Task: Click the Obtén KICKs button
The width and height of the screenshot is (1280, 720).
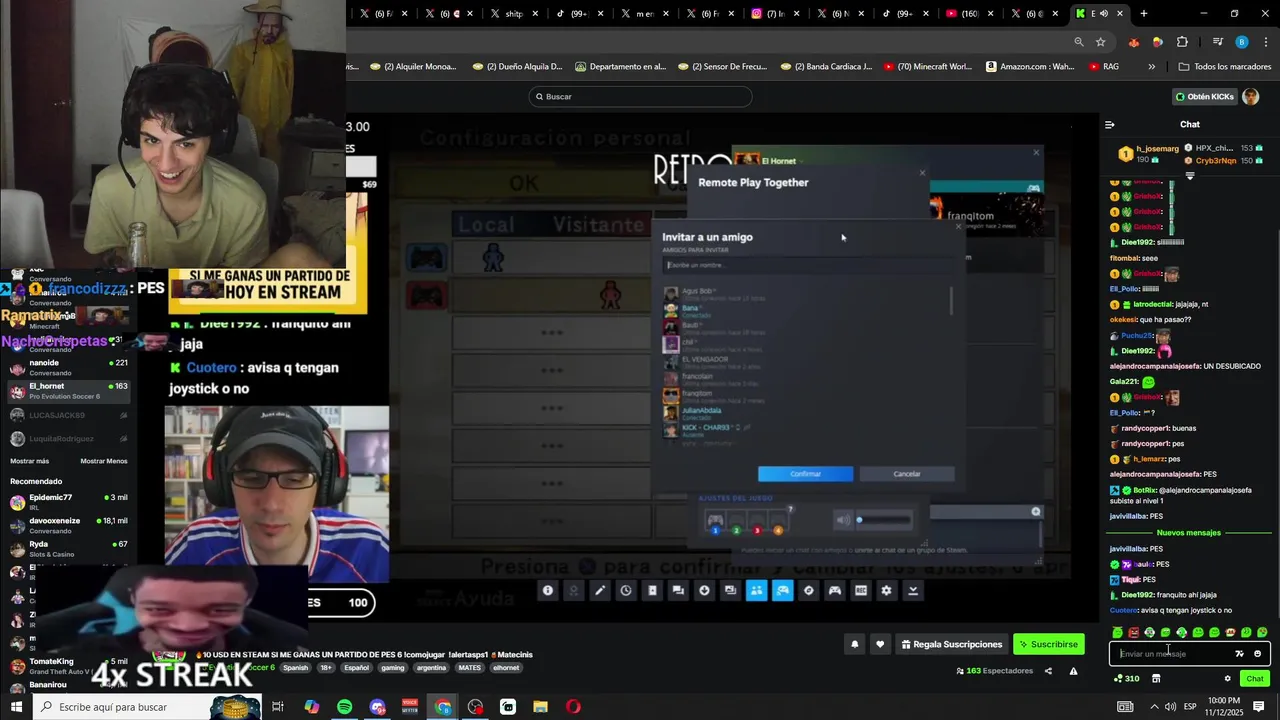Action: pyautogui.click(x=1204, y=97)
